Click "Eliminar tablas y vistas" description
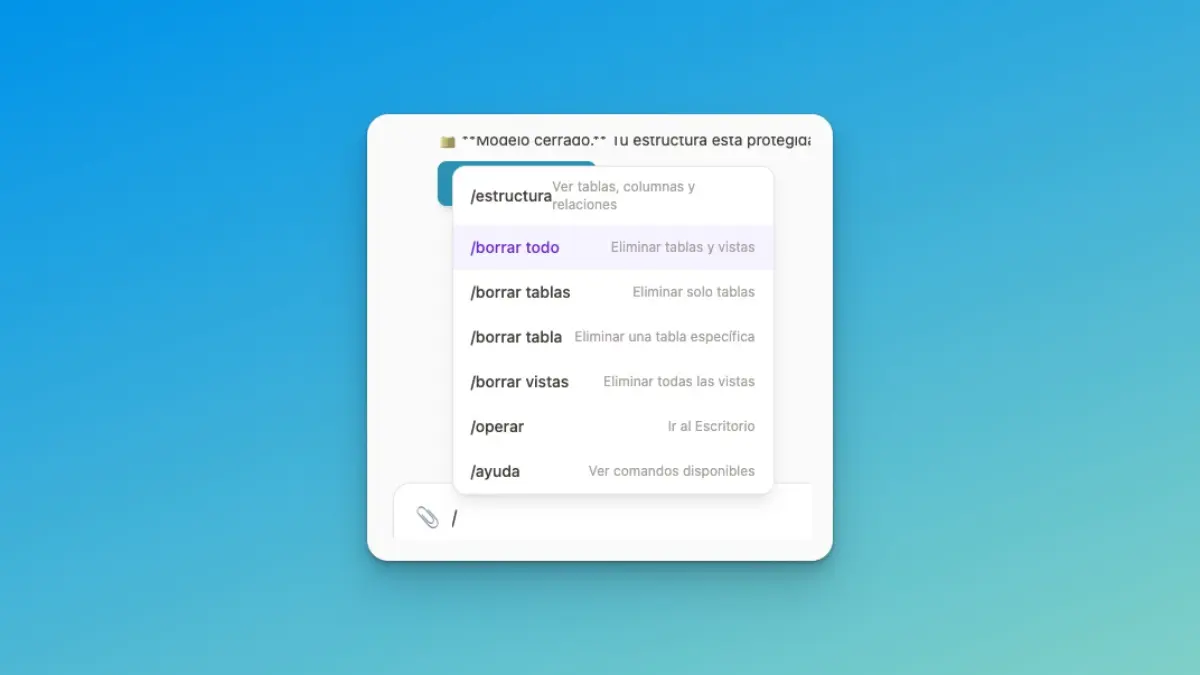Screen dimensions: 1200x675 683,247
